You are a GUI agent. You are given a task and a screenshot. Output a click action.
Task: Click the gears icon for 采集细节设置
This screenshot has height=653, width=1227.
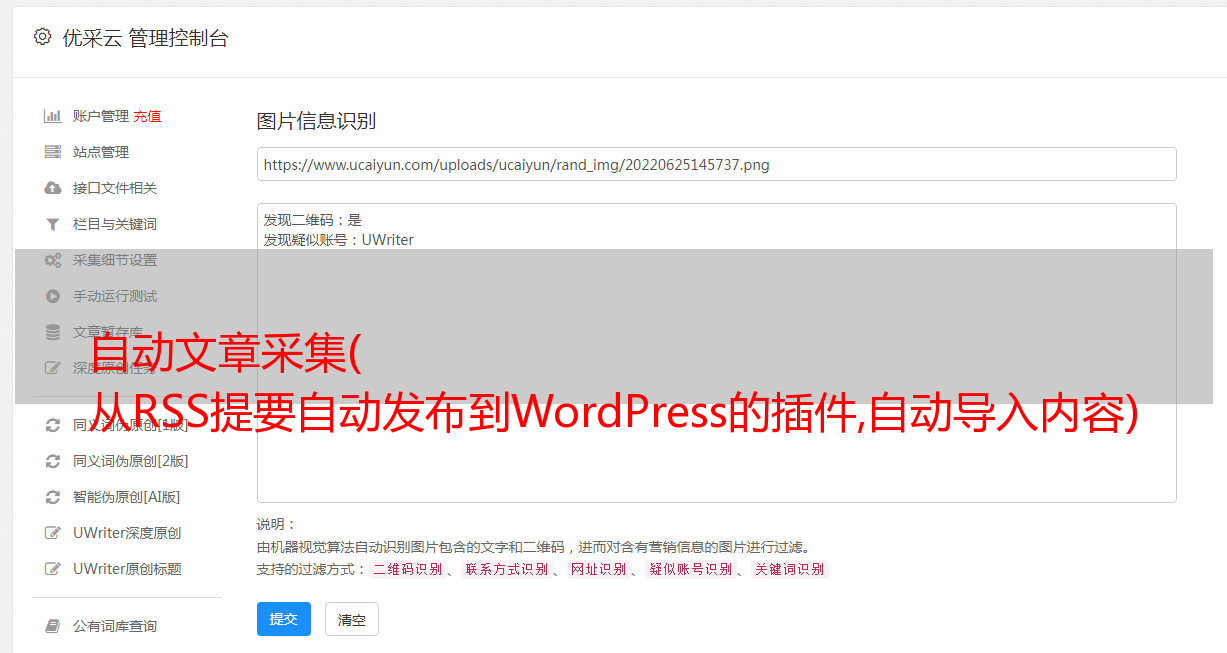53,260
